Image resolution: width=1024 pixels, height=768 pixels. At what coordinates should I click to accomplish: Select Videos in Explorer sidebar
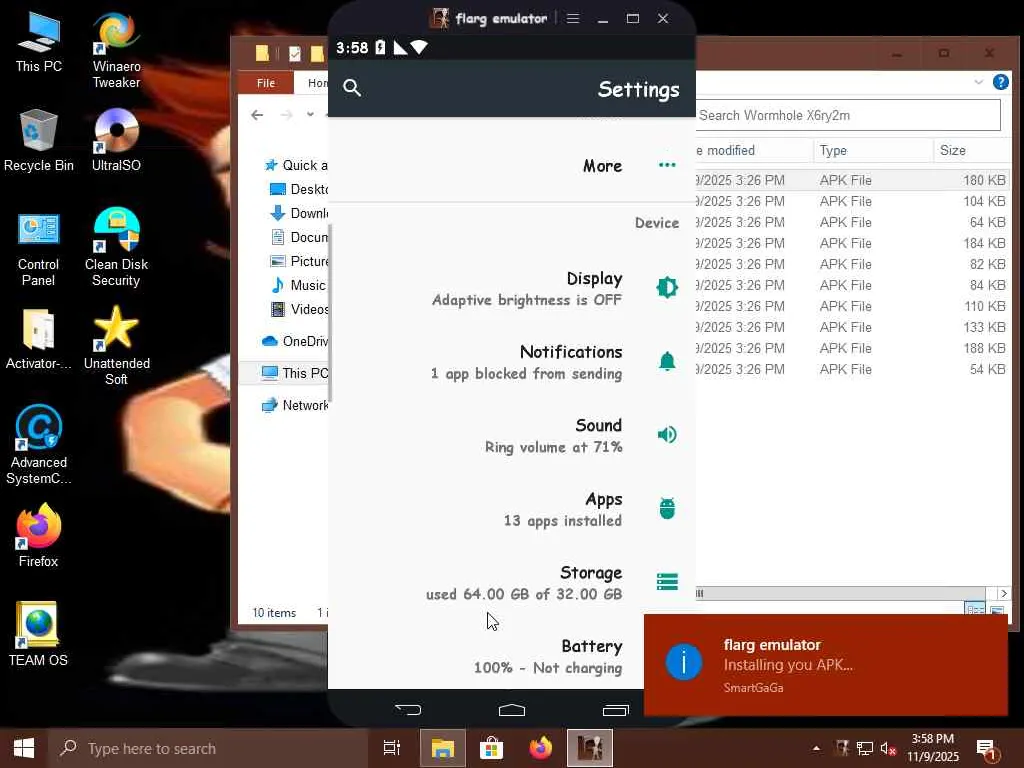pos(299,310)
